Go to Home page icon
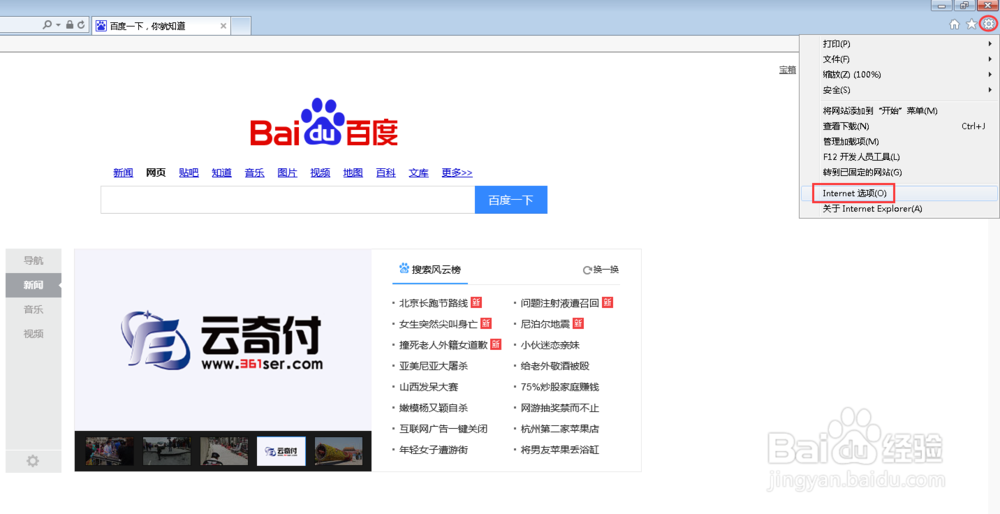1000x514 pixels. click(955, 24)
